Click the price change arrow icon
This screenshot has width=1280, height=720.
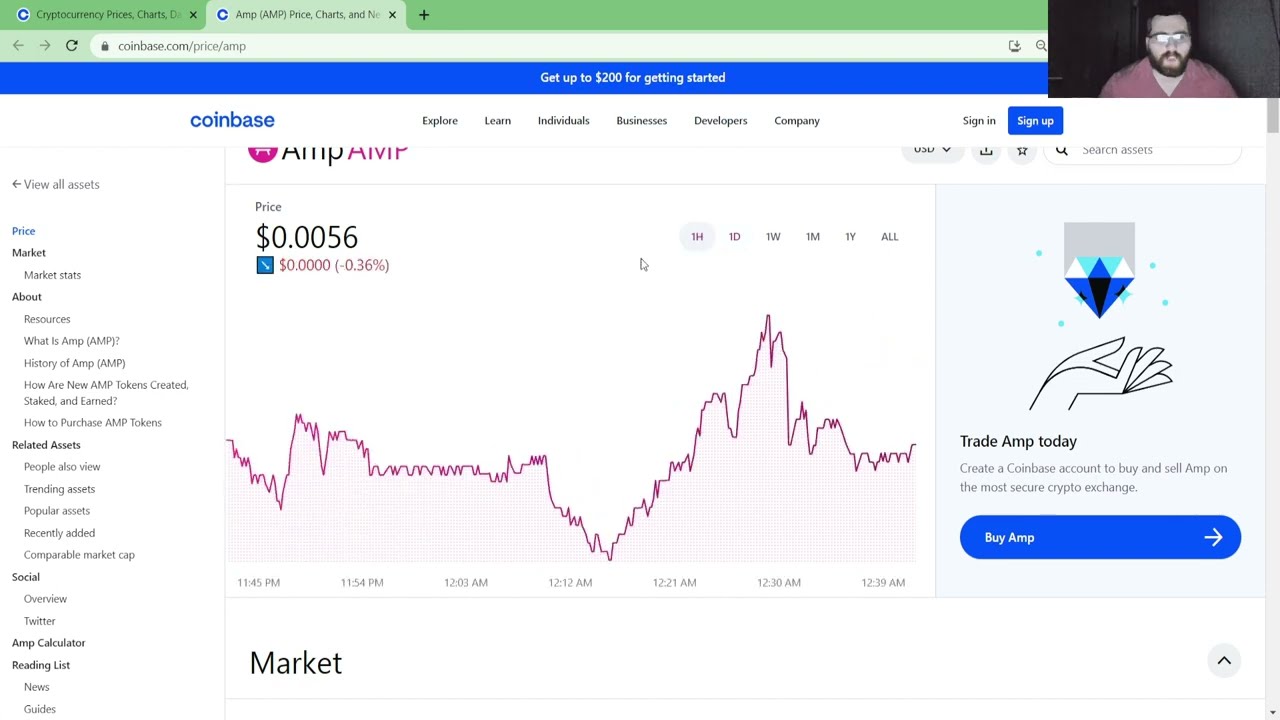[264, 265]
